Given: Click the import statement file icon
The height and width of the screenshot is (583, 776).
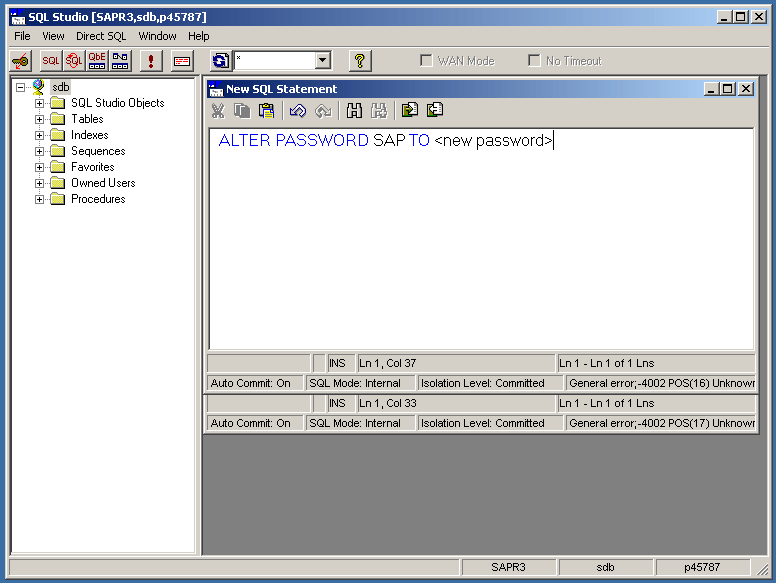Looking at the screenshot, I should pyautogui.click(x=410, y=109).
